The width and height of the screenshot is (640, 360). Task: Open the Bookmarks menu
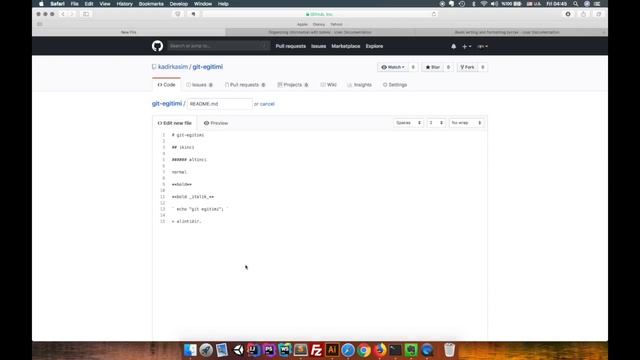(x=151, y=4)
